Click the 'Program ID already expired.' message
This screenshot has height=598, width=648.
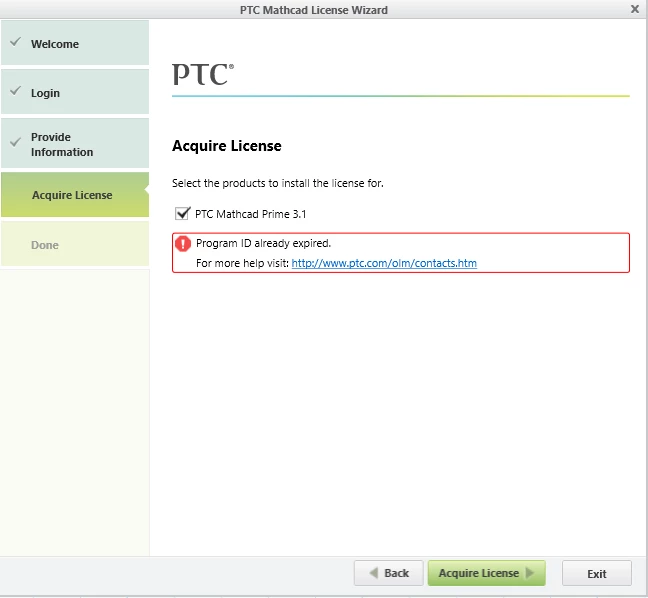pos(263,243)
